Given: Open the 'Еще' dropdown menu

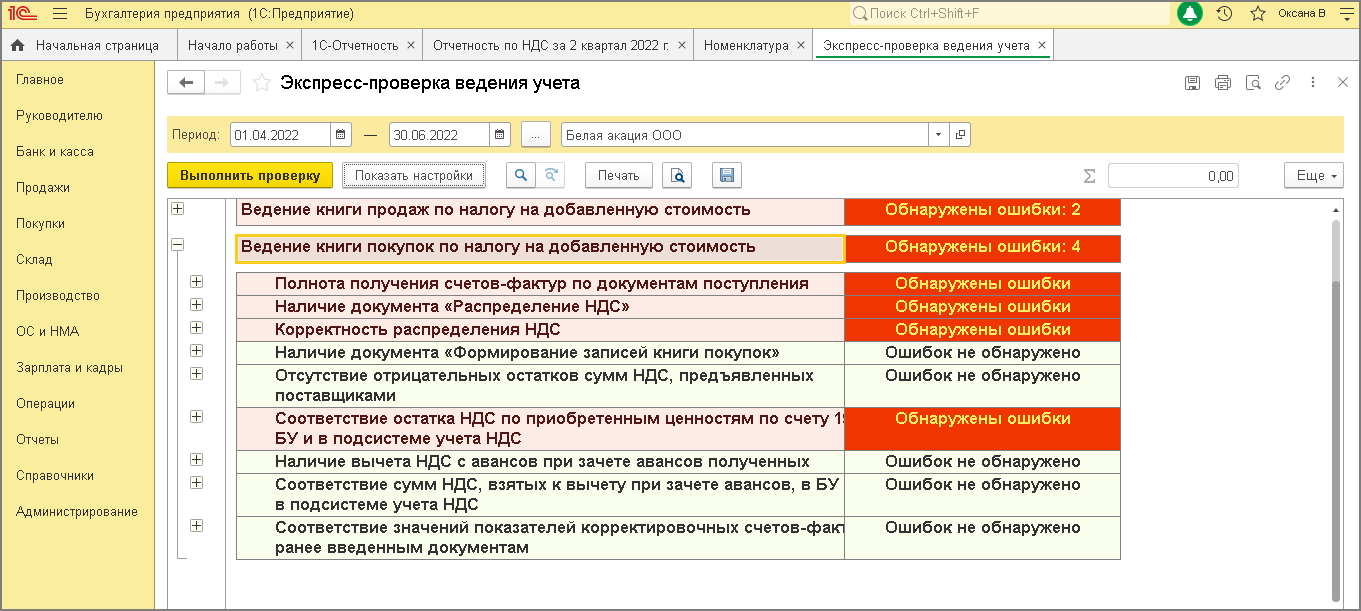Looking at the screenshot, I should tap(1314, 175).
